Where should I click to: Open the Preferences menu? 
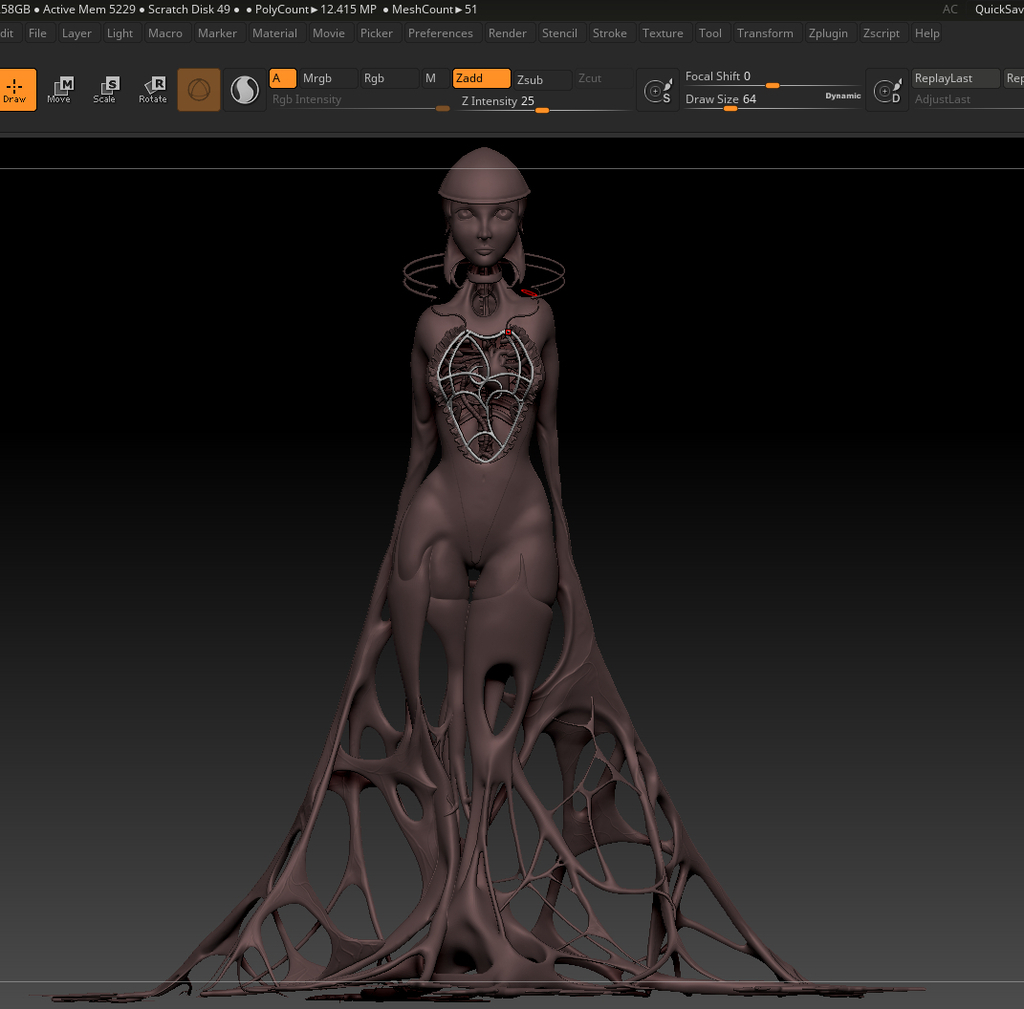pos(440,33)
